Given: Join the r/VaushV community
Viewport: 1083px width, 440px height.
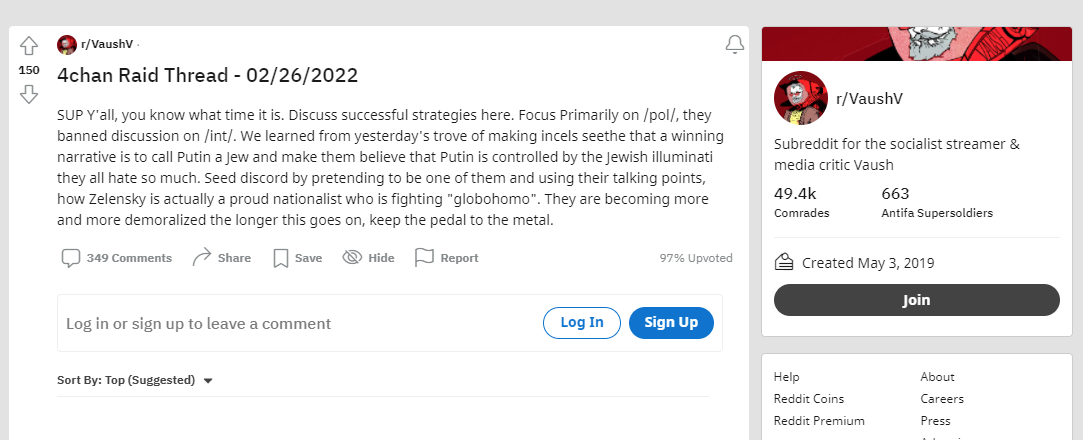Looking at the screenshot, I should click(916, 300).
